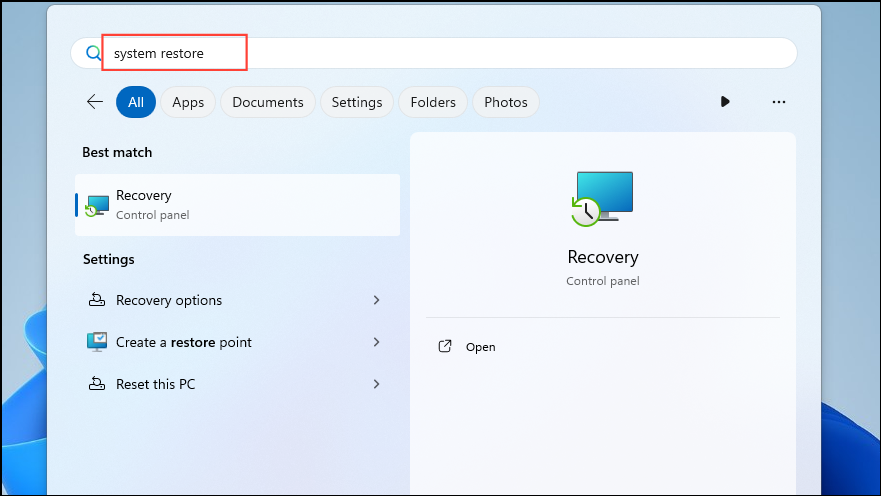Expand Create a restore point chevron
881x496 pixels.
(x=376, y=342)
